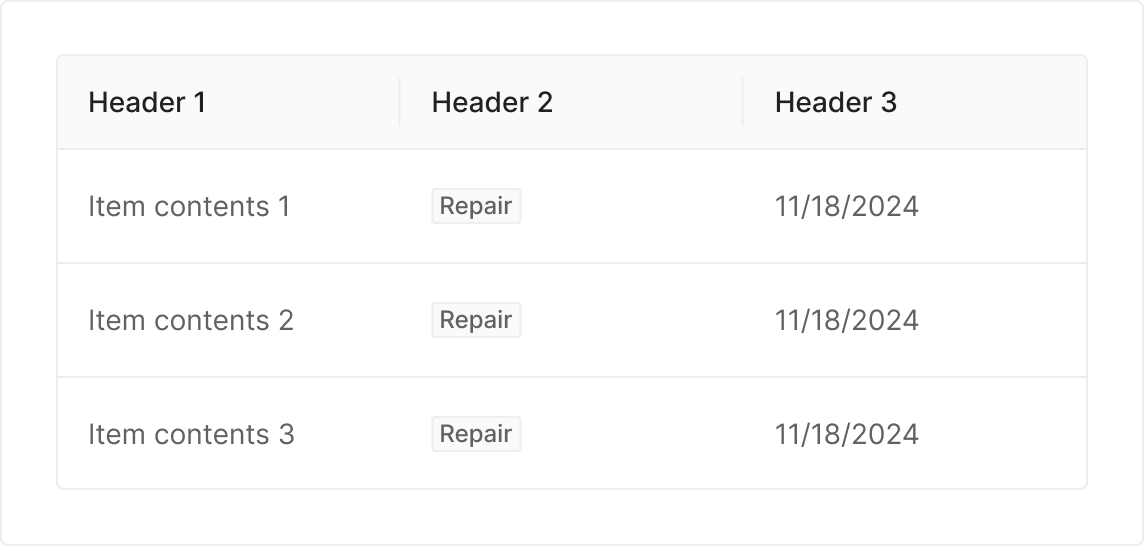Click empty header space right of Header 1 label
This screenshot has width=1144, height=546.
[x=300, y=102]
